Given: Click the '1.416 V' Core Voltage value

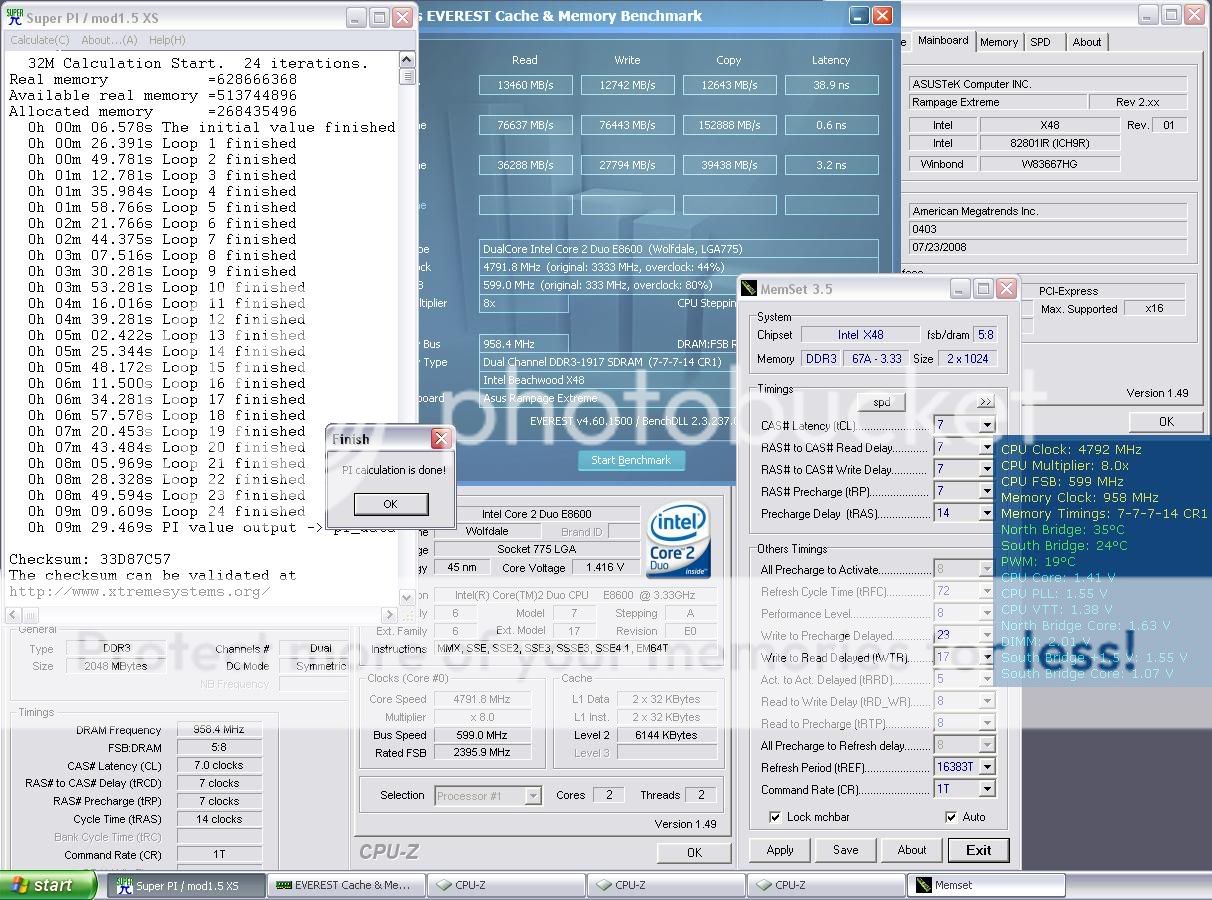Looking at the screenshot, I should point(606,568).
